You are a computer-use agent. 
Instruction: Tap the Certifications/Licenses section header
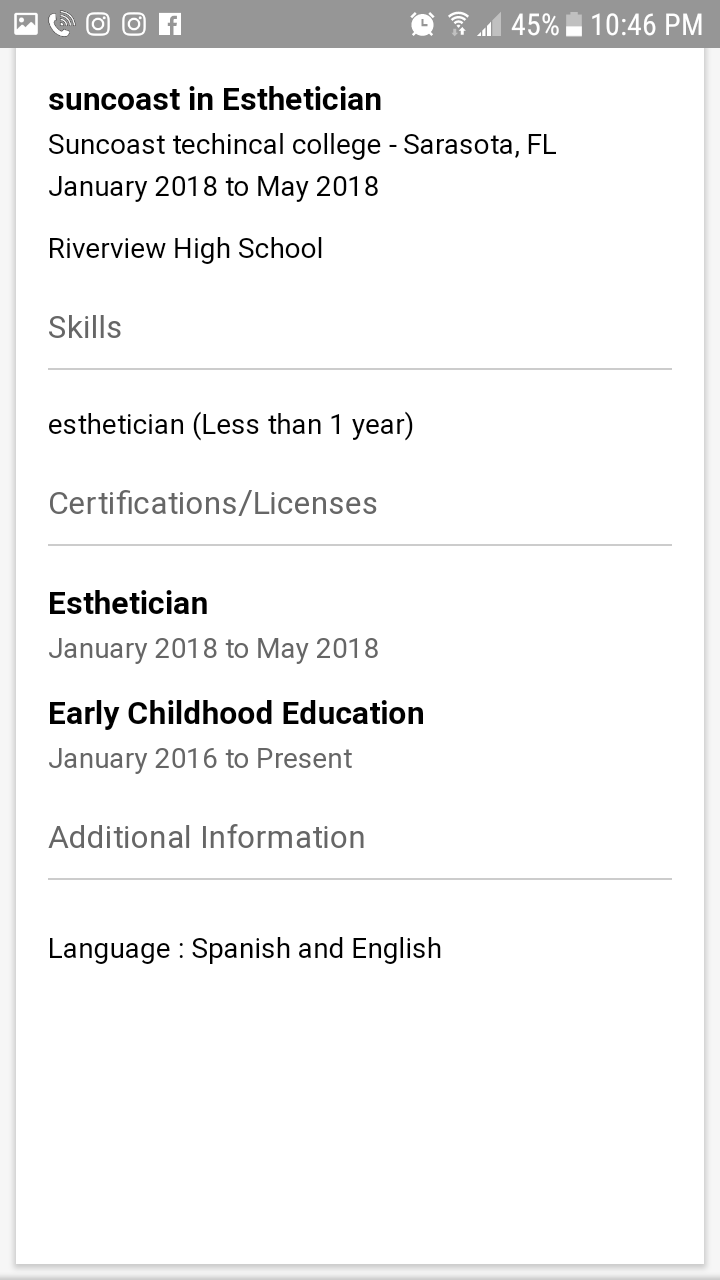click(x=213, y=503)
